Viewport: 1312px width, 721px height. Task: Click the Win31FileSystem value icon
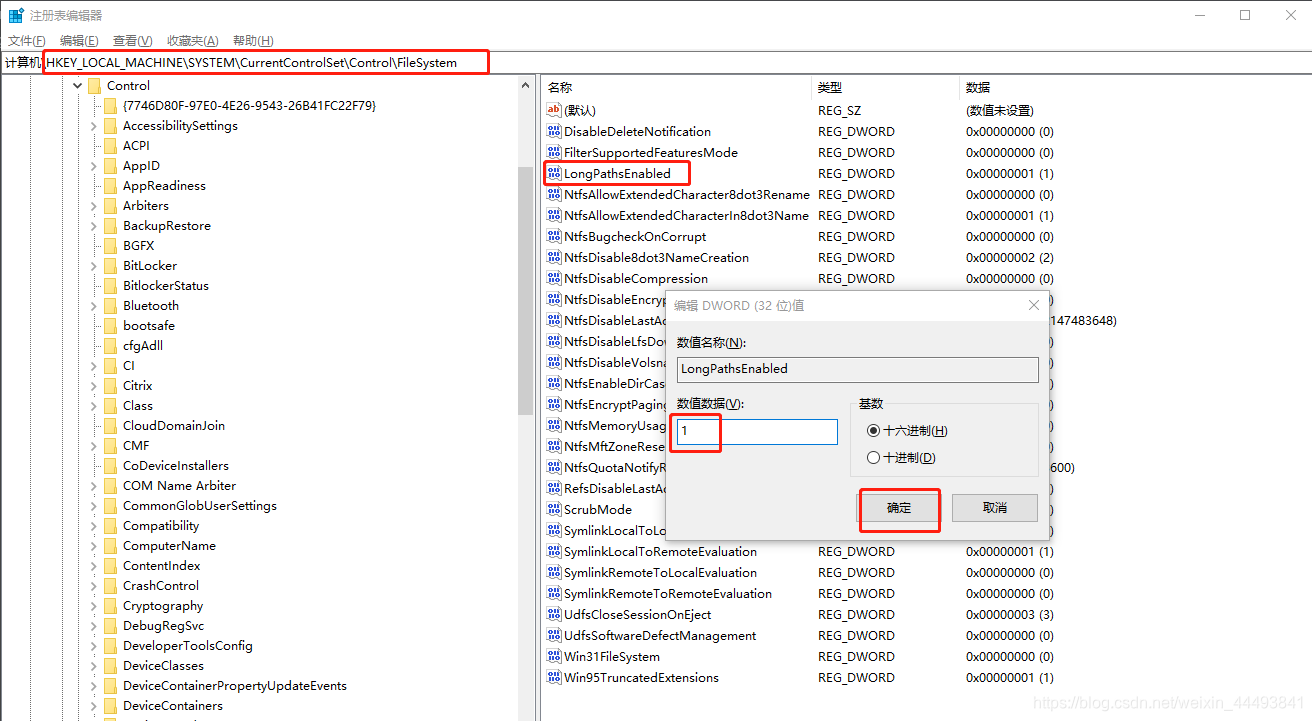(x=554, y=656)
